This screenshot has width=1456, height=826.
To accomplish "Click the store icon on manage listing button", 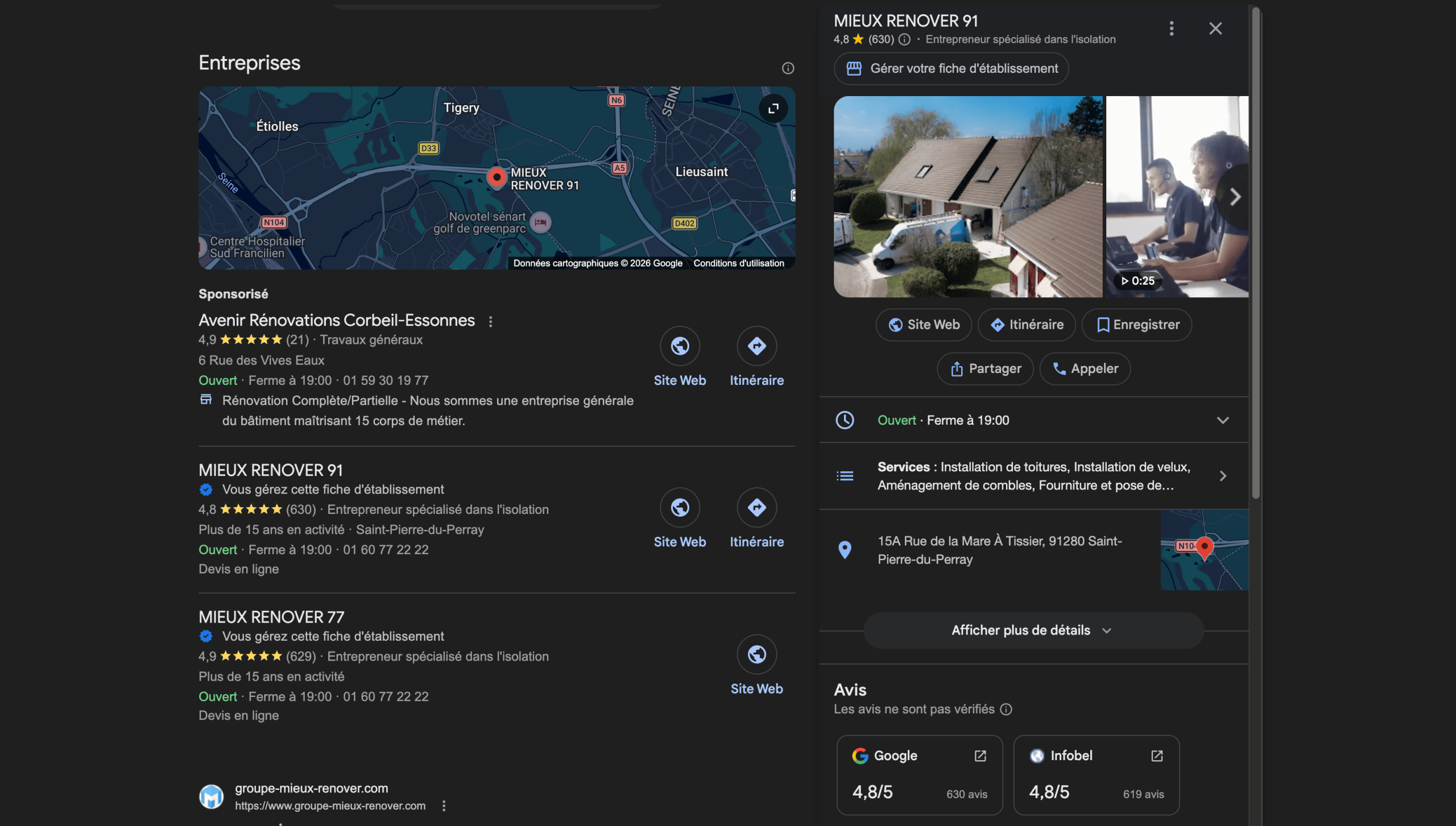I will coord(854,69).
